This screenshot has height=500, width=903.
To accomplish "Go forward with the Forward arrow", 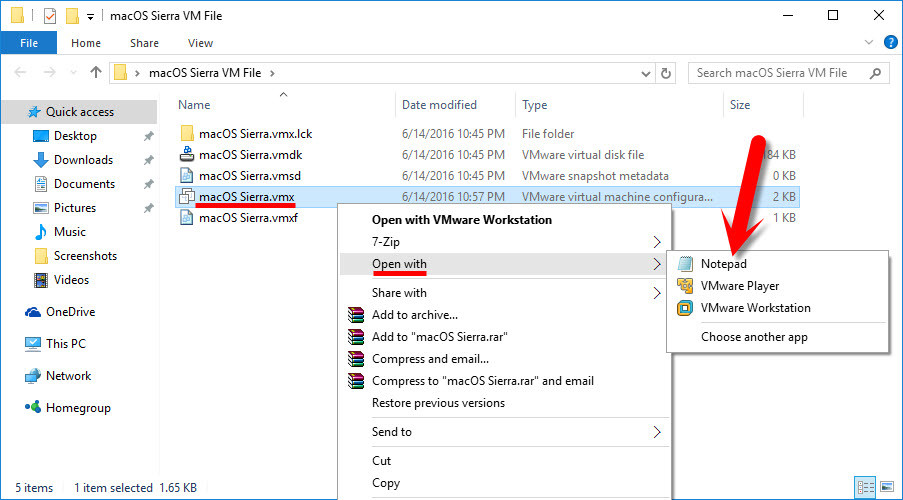I will tap(50, 73).
